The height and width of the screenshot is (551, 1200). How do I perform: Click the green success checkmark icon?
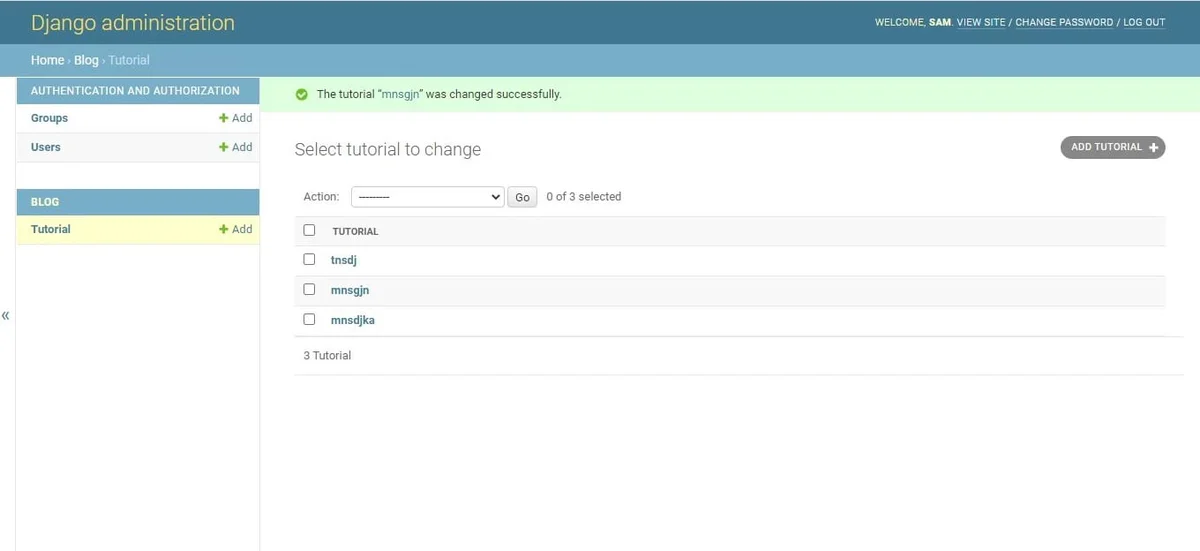click(x=301, y=94)
